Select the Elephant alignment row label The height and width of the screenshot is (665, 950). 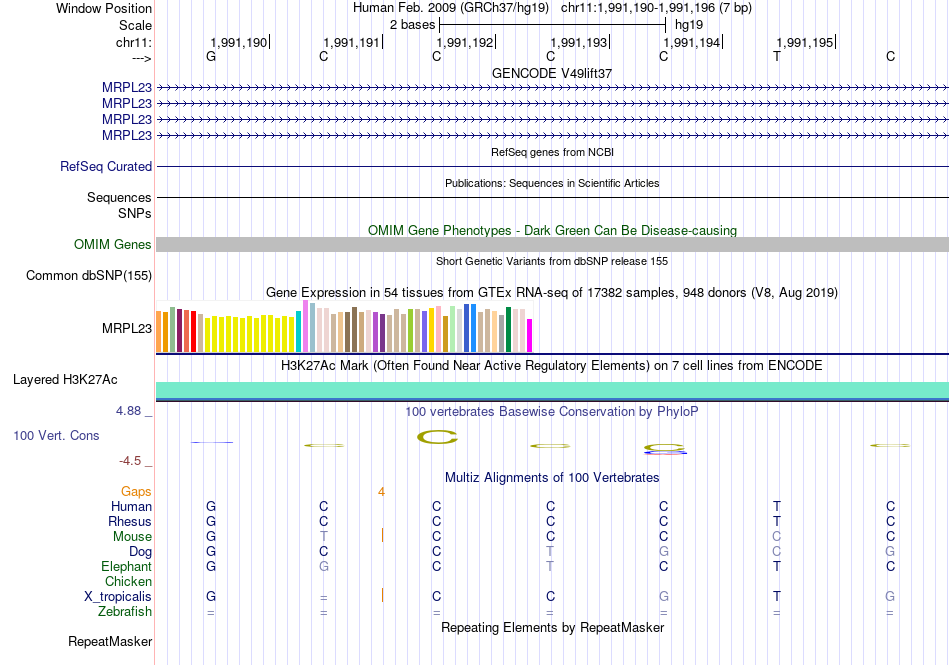126,566
